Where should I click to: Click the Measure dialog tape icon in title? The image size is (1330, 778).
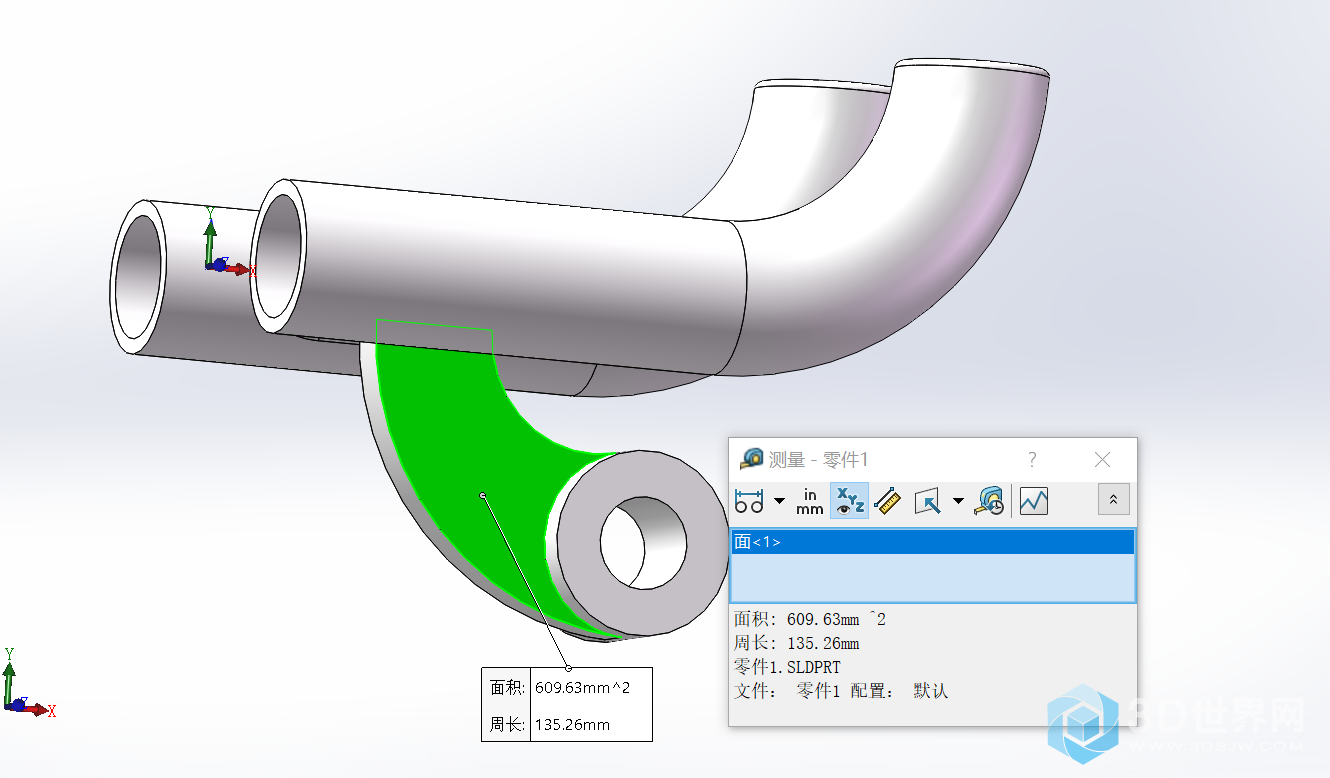click(x=752, y=459)
